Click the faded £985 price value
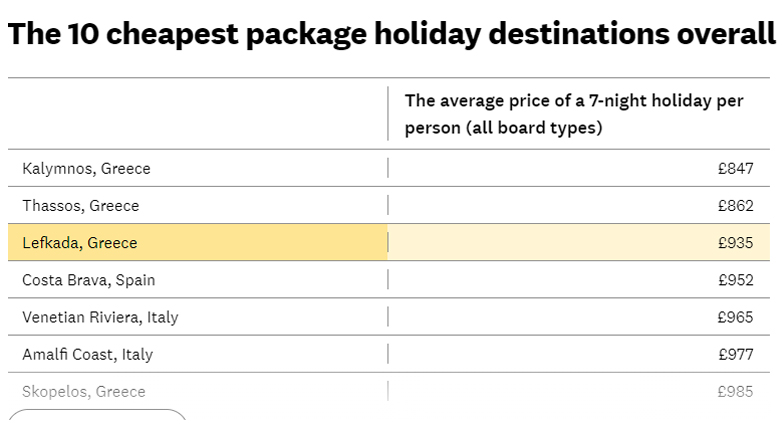 (x=735, y=391)
